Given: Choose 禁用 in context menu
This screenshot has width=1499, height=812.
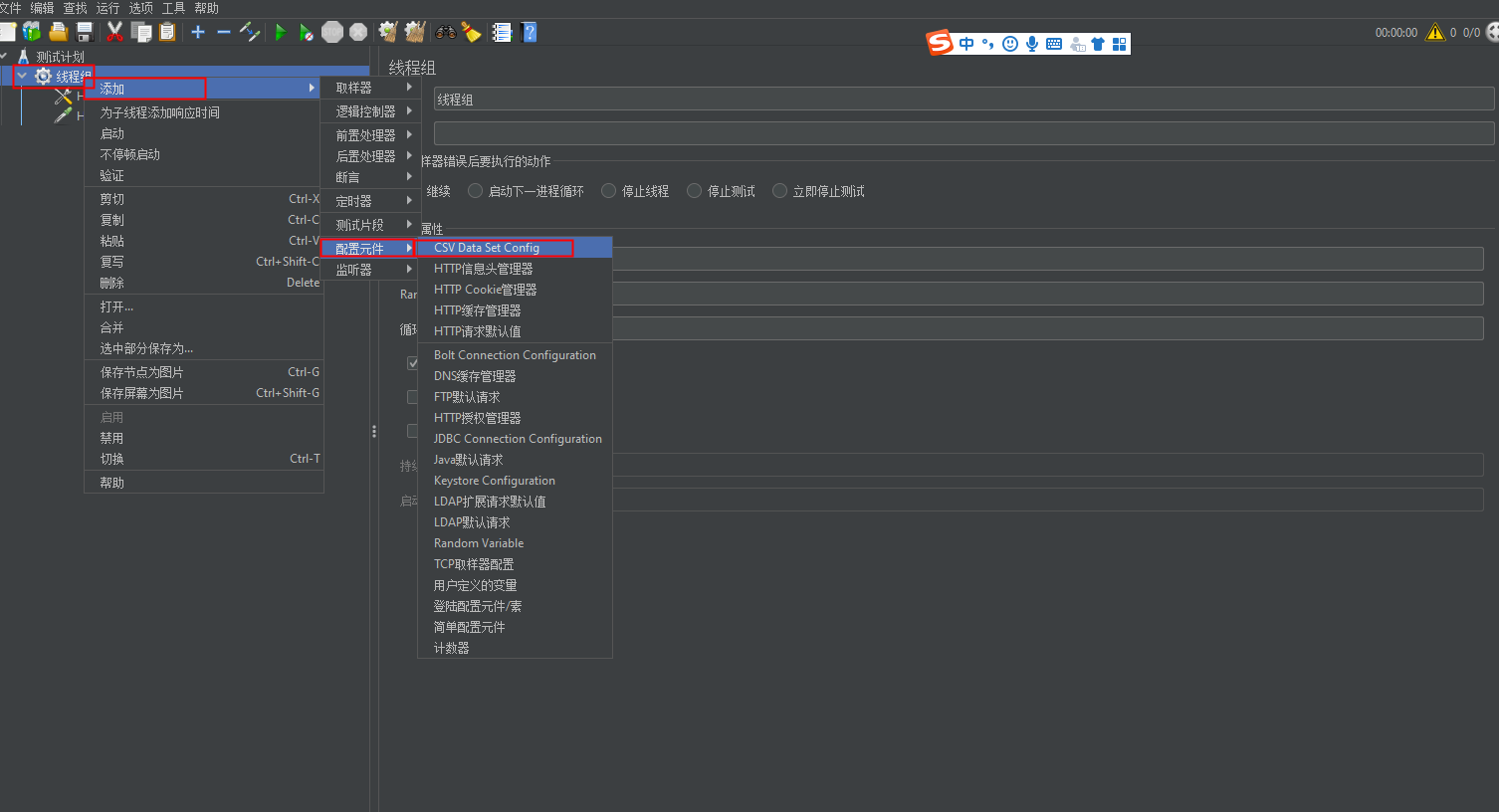Looking at the screenshot, I should 204,438.
